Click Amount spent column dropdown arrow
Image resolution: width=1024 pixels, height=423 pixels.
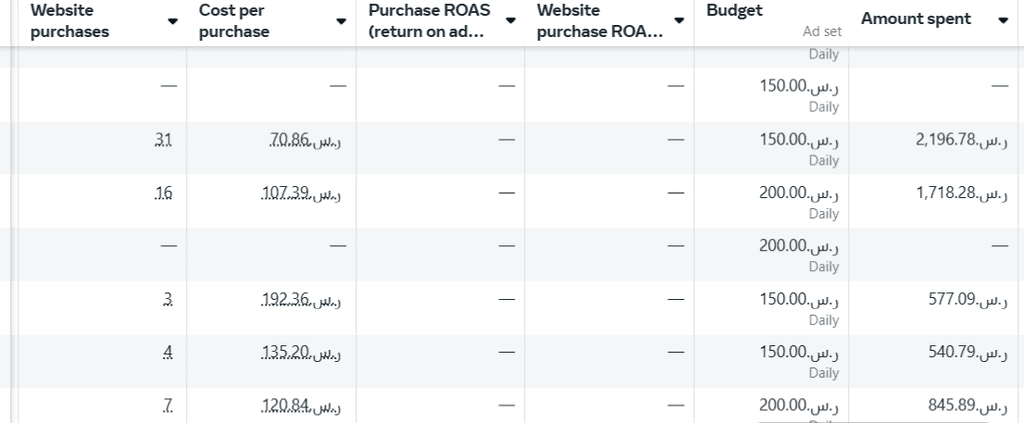point(1003,21)
